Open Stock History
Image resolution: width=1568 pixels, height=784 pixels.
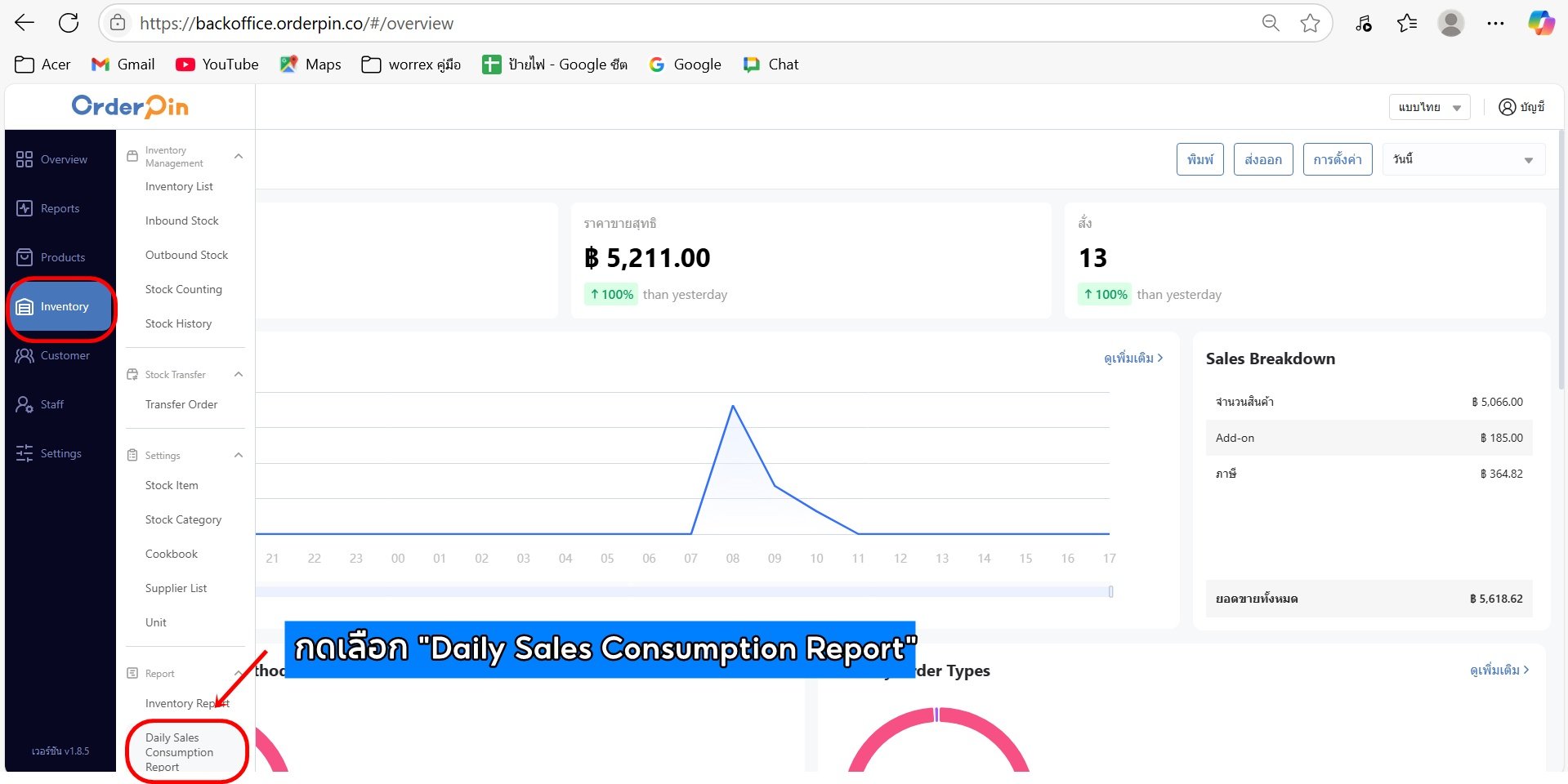(178, 323)
